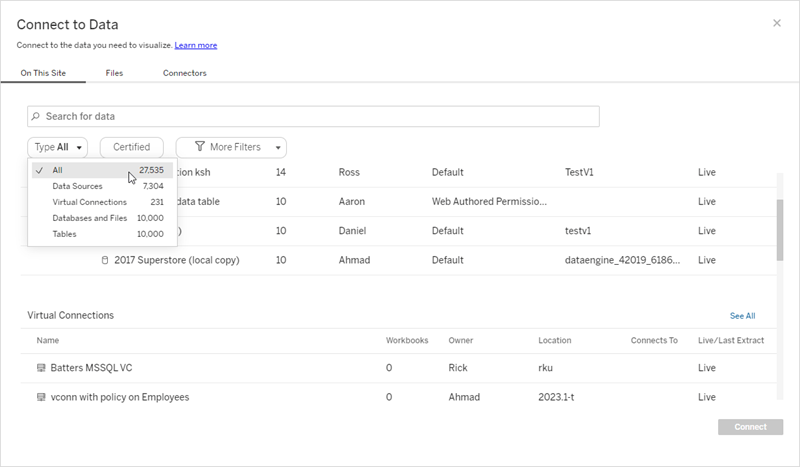Switch to the Files tab
Screen dimensions: 800x467
pos(114,73)
